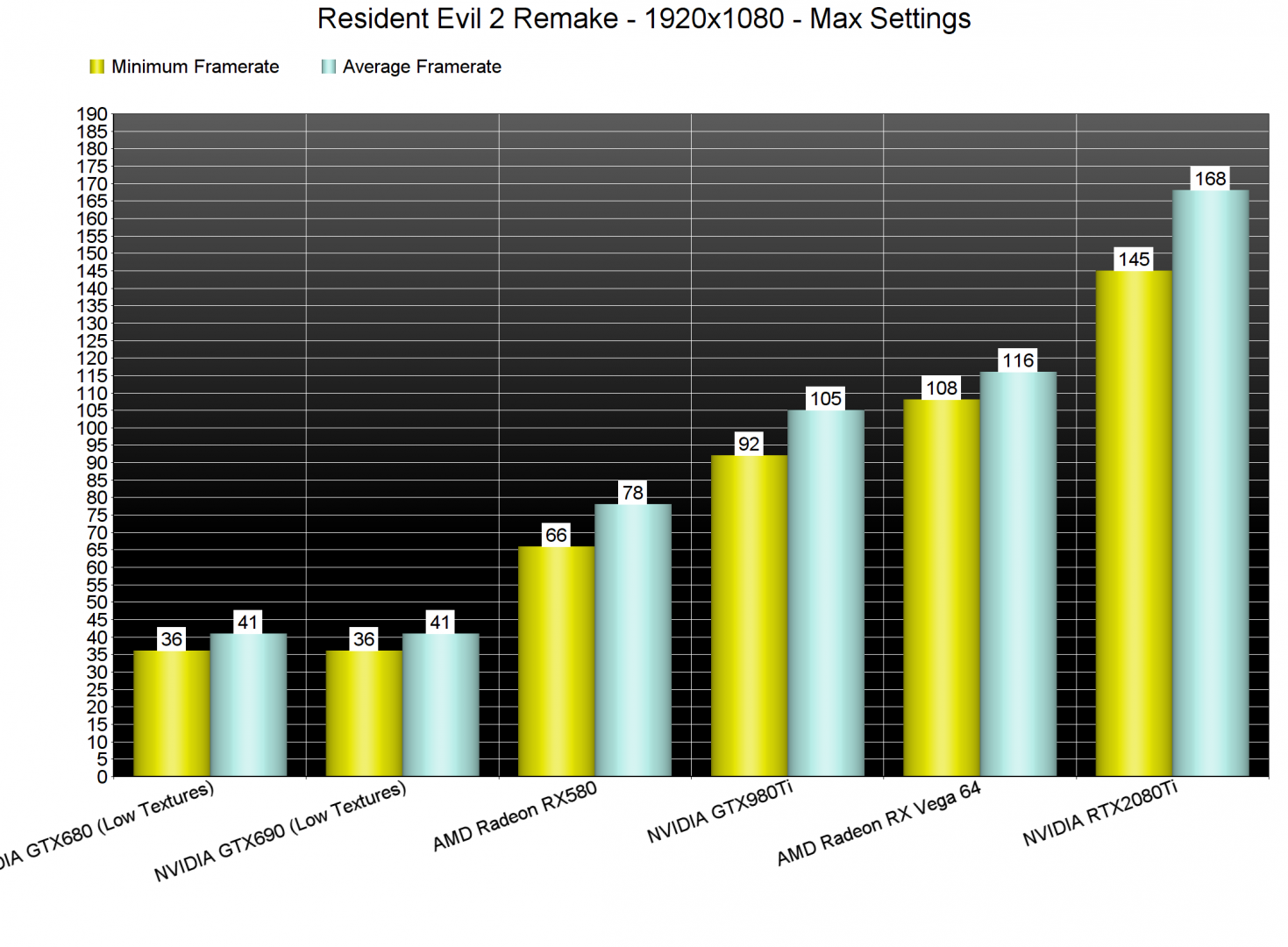Click the yellow minimum bar for GTX980Ti
The width and height of the screenshot is (1288, 947).
(749, 614)
